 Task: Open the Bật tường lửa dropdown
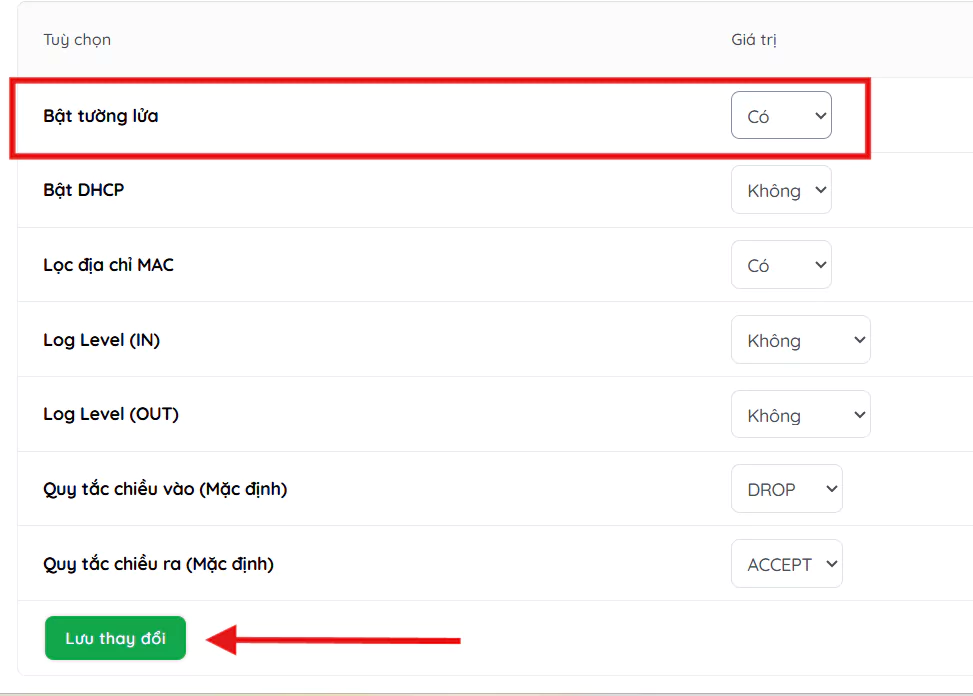point(780,116)
